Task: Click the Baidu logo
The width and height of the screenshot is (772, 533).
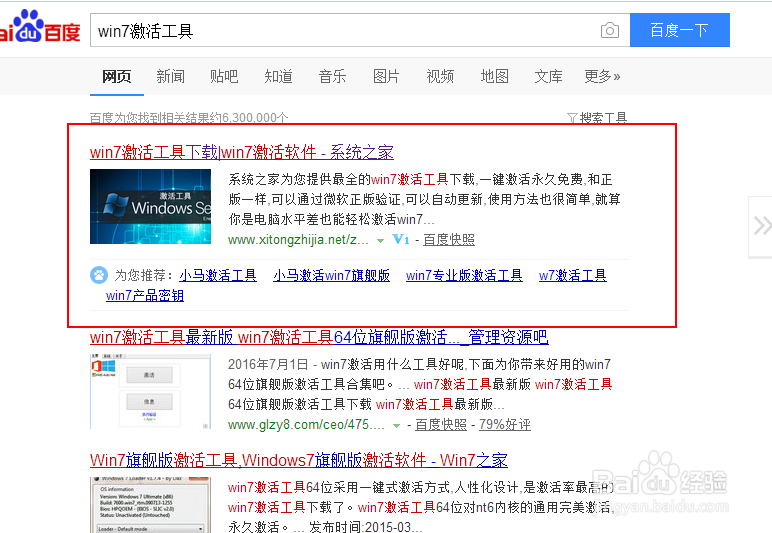Action: click(39, 27)
